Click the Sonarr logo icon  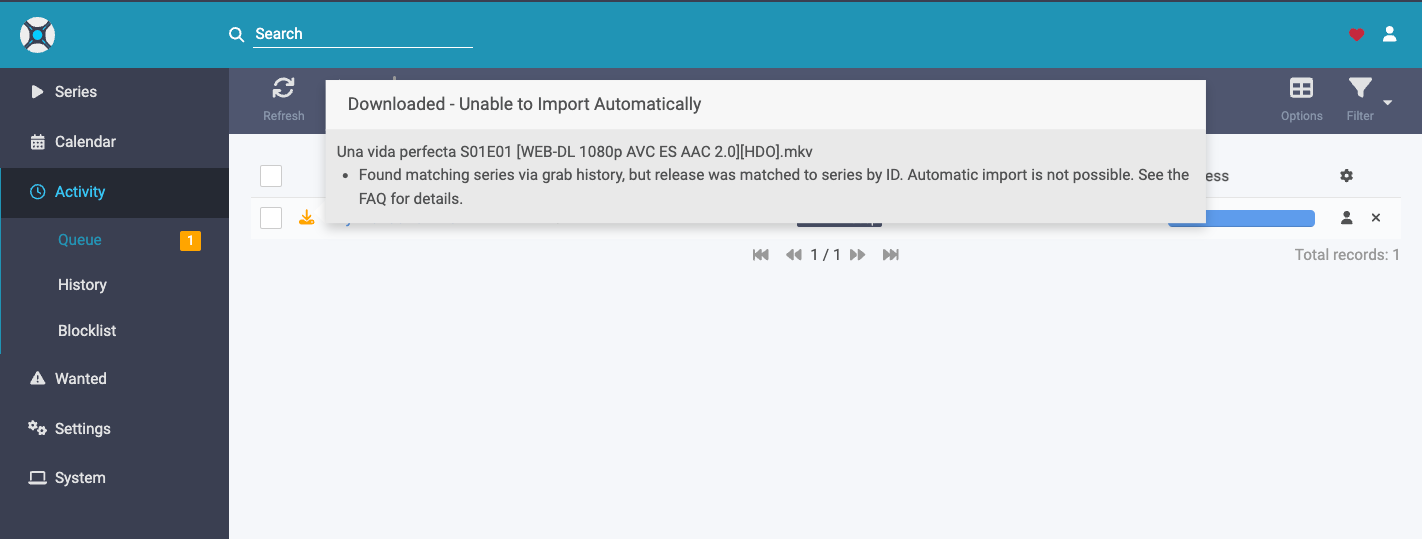[37, 35]
